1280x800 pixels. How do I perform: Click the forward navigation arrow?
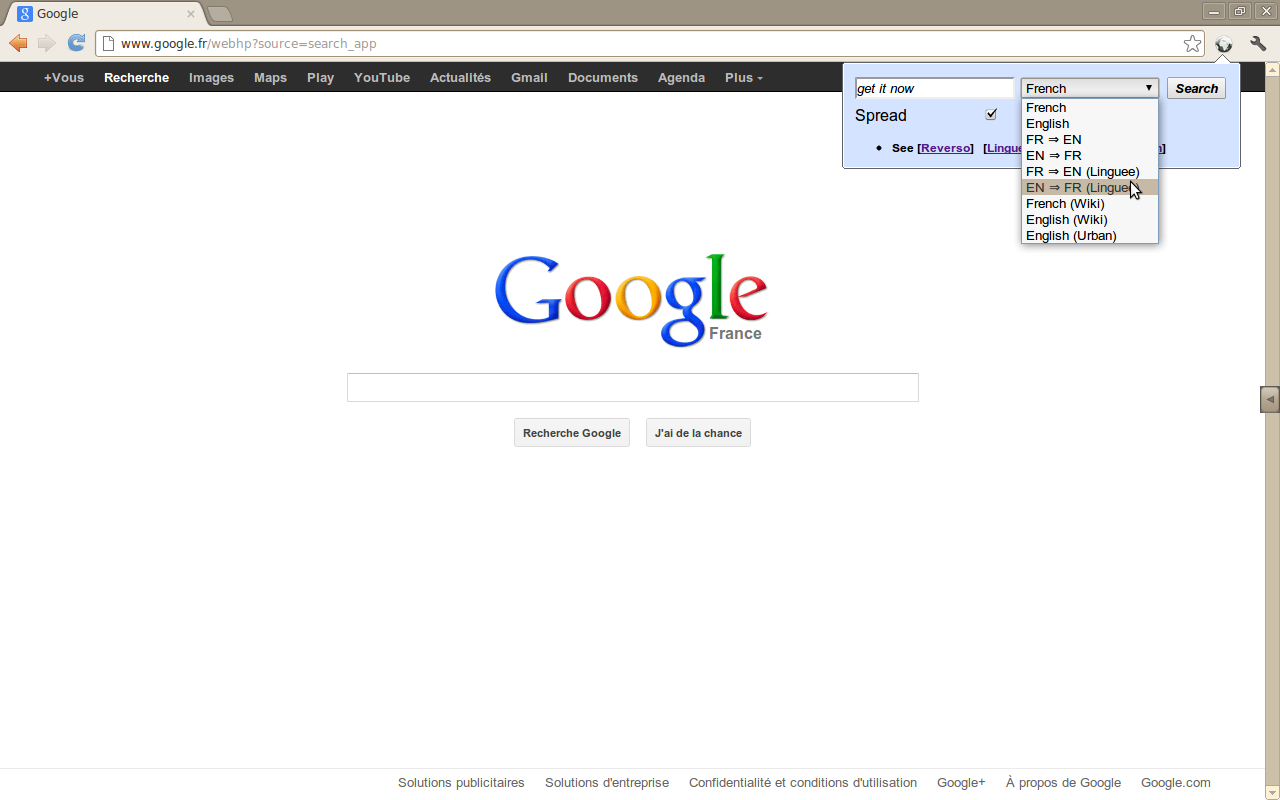coord(47,43)
